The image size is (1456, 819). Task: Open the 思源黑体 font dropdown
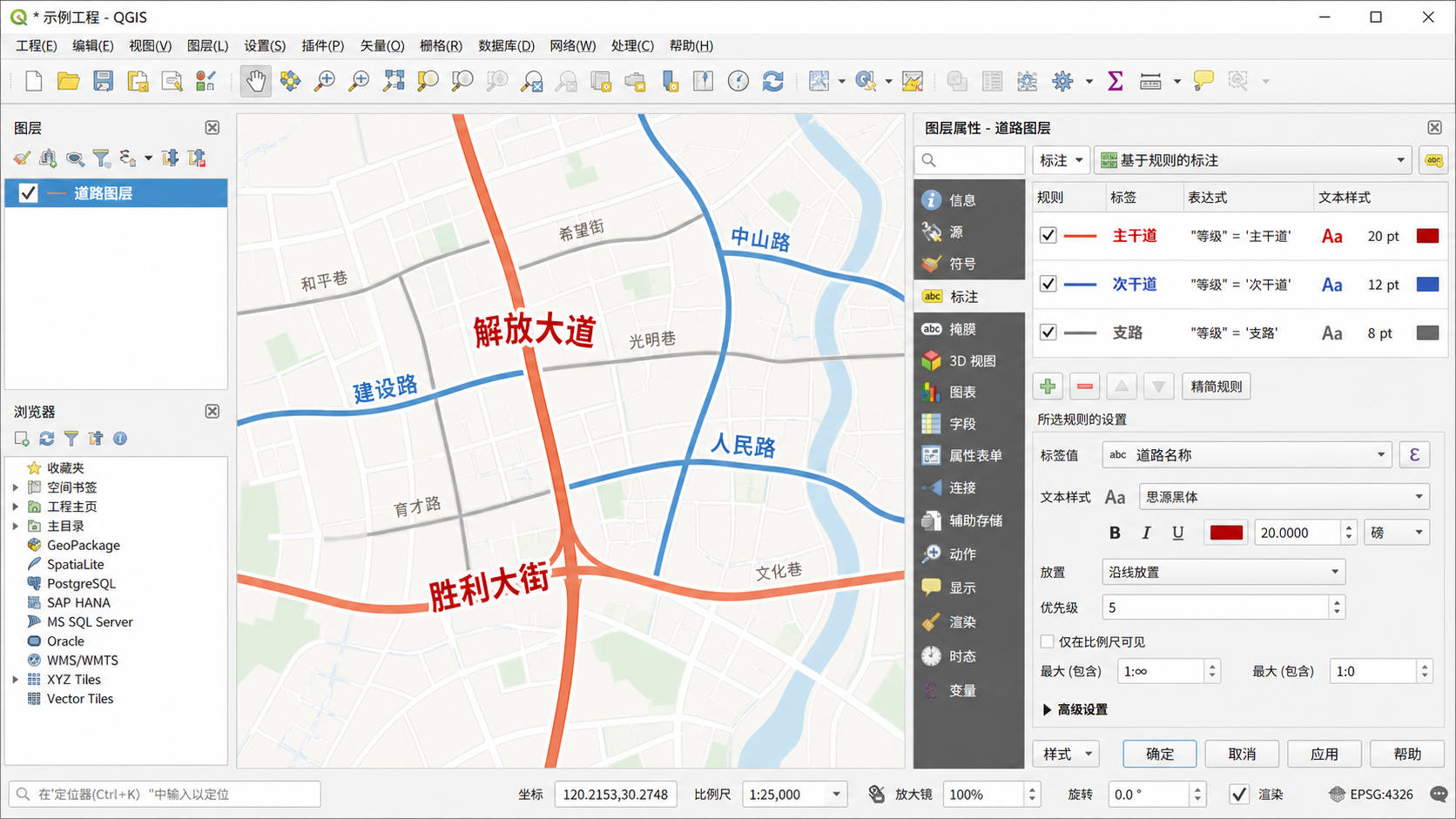pos(1284,497)
